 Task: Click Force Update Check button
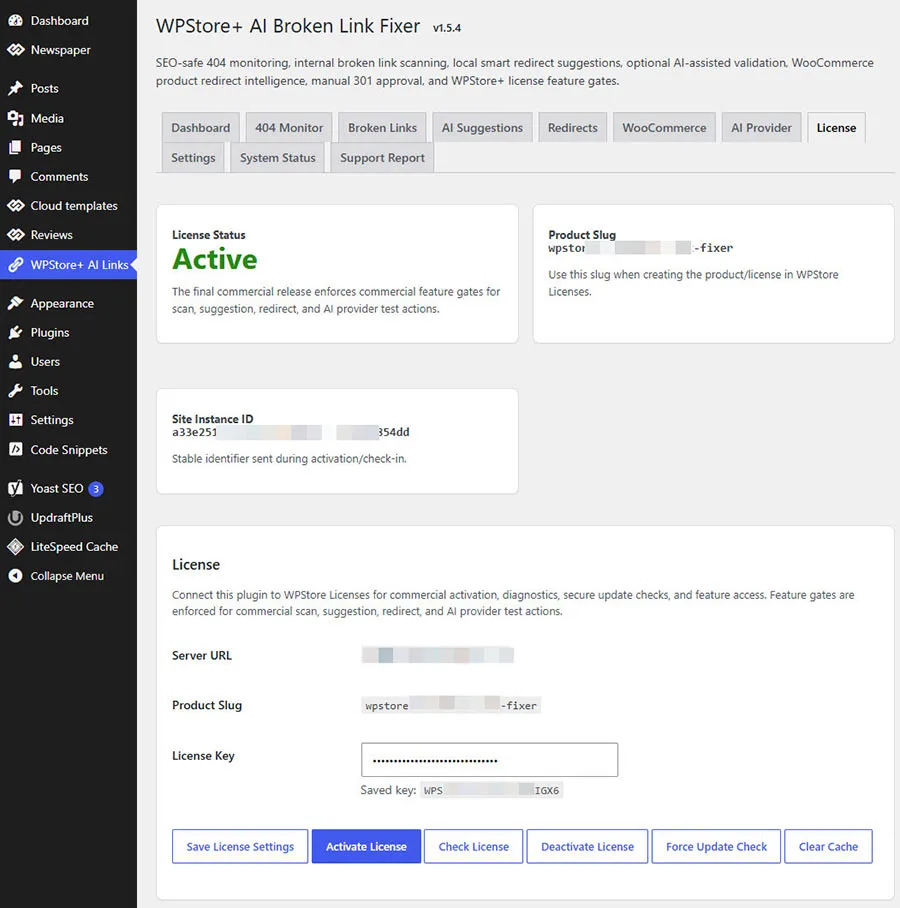pos(716,846)
